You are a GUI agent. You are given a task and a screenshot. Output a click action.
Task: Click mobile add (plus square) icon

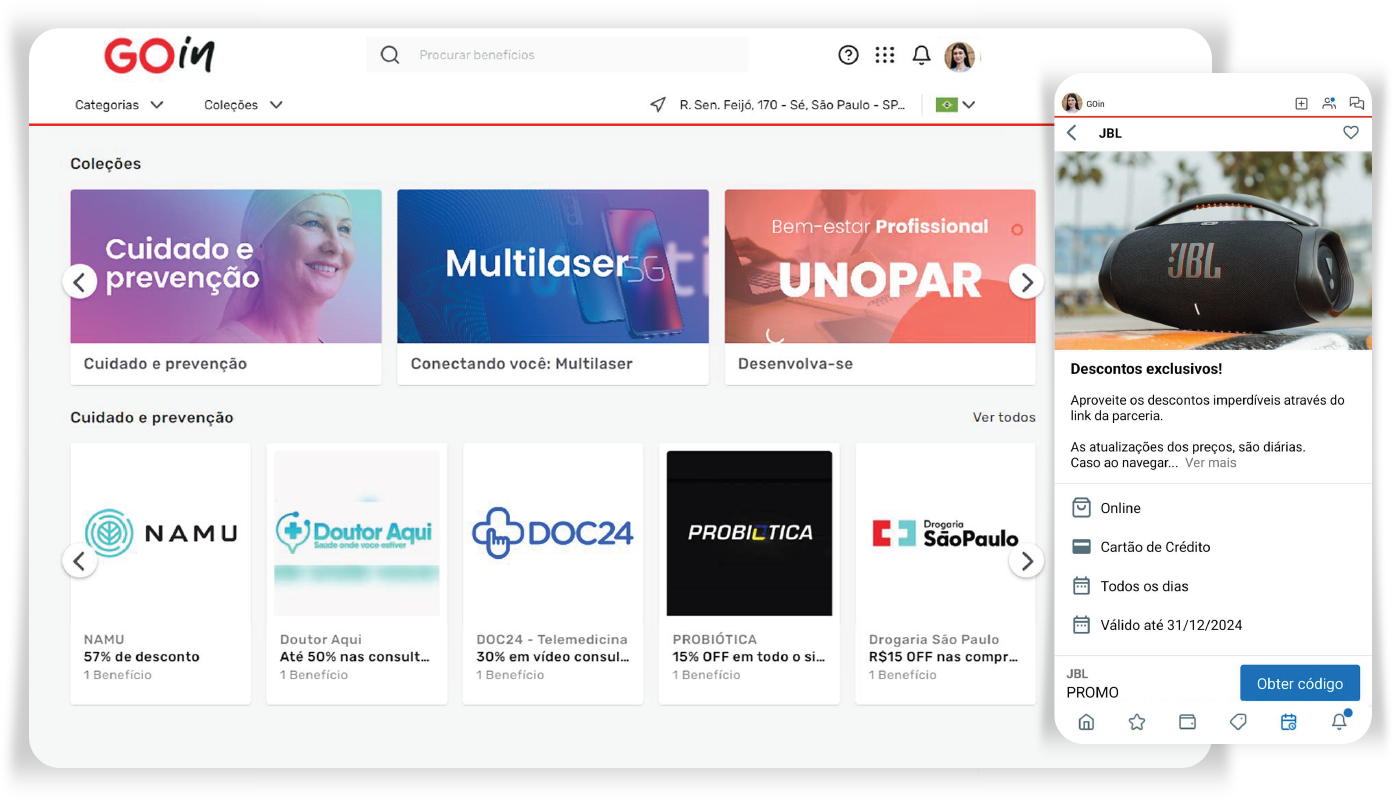tap(1301, 103)
